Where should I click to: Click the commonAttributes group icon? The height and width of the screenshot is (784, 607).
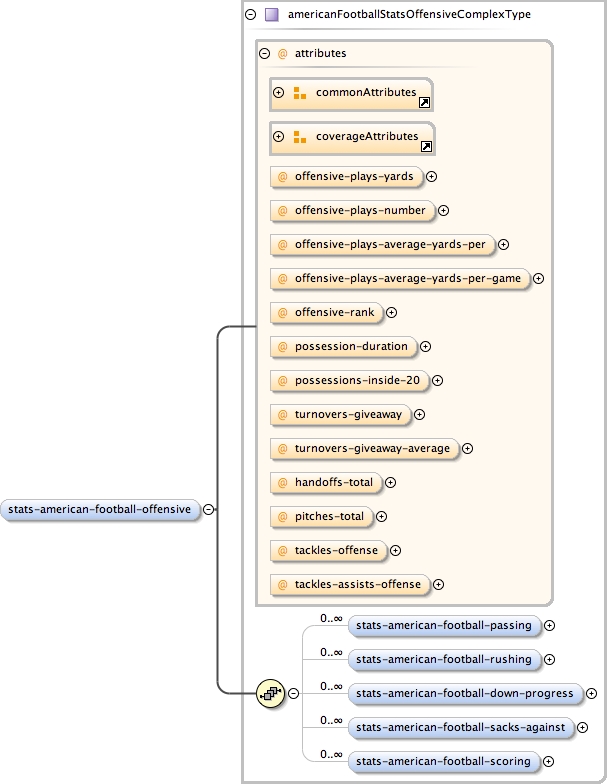point(299,93)
